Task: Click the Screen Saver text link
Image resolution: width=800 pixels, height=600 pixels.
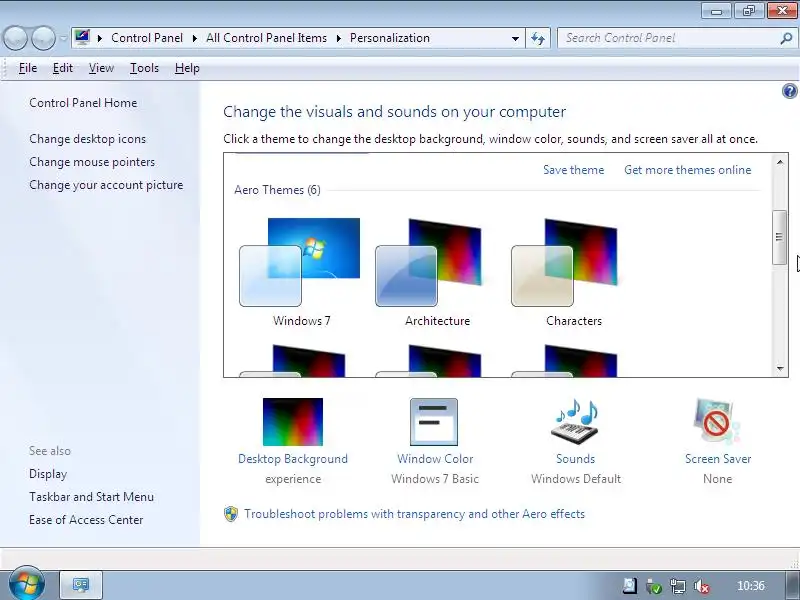Action: pos(718,459)
